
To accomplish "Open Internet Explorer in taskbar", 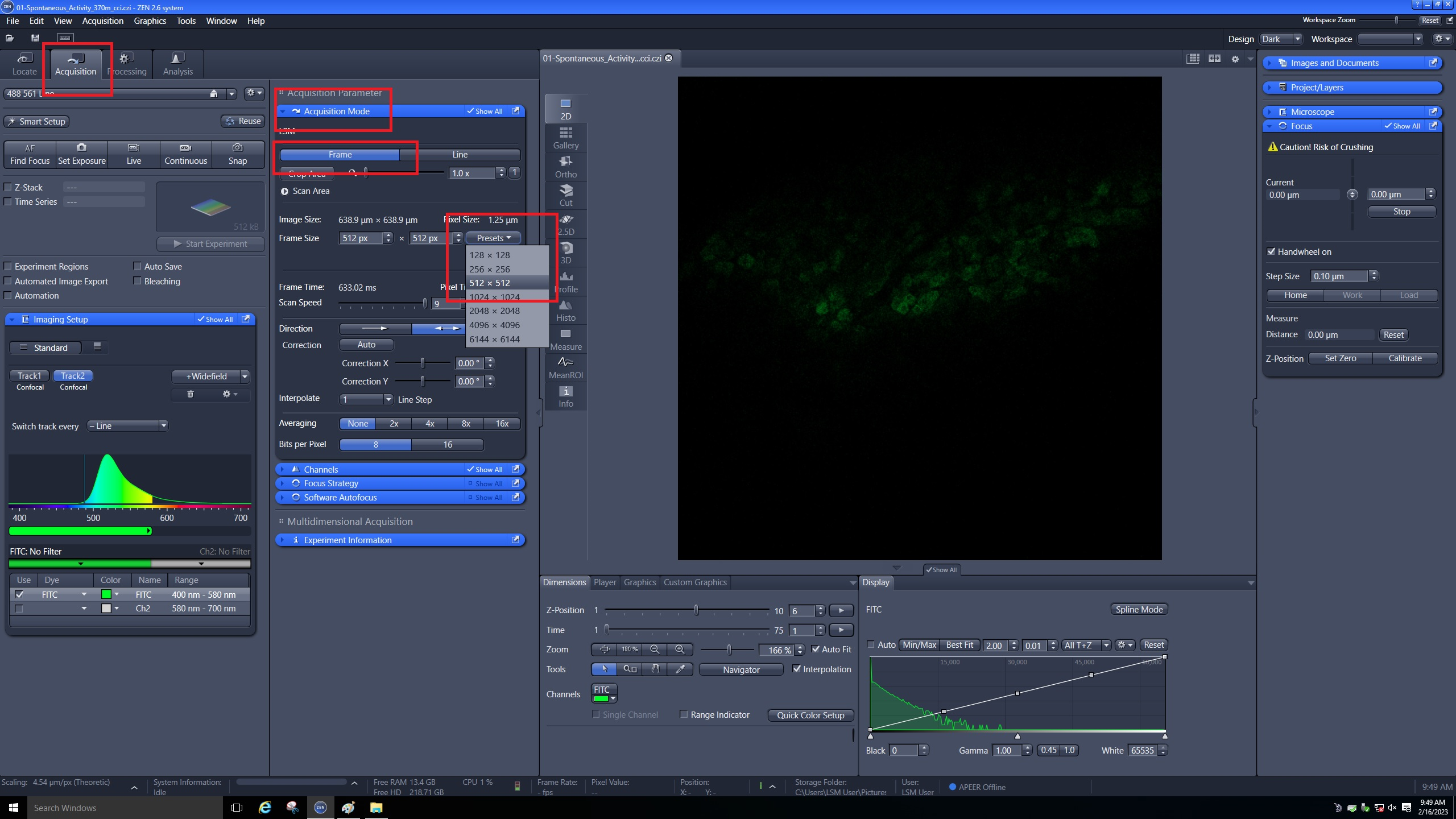I will point(265,808).
